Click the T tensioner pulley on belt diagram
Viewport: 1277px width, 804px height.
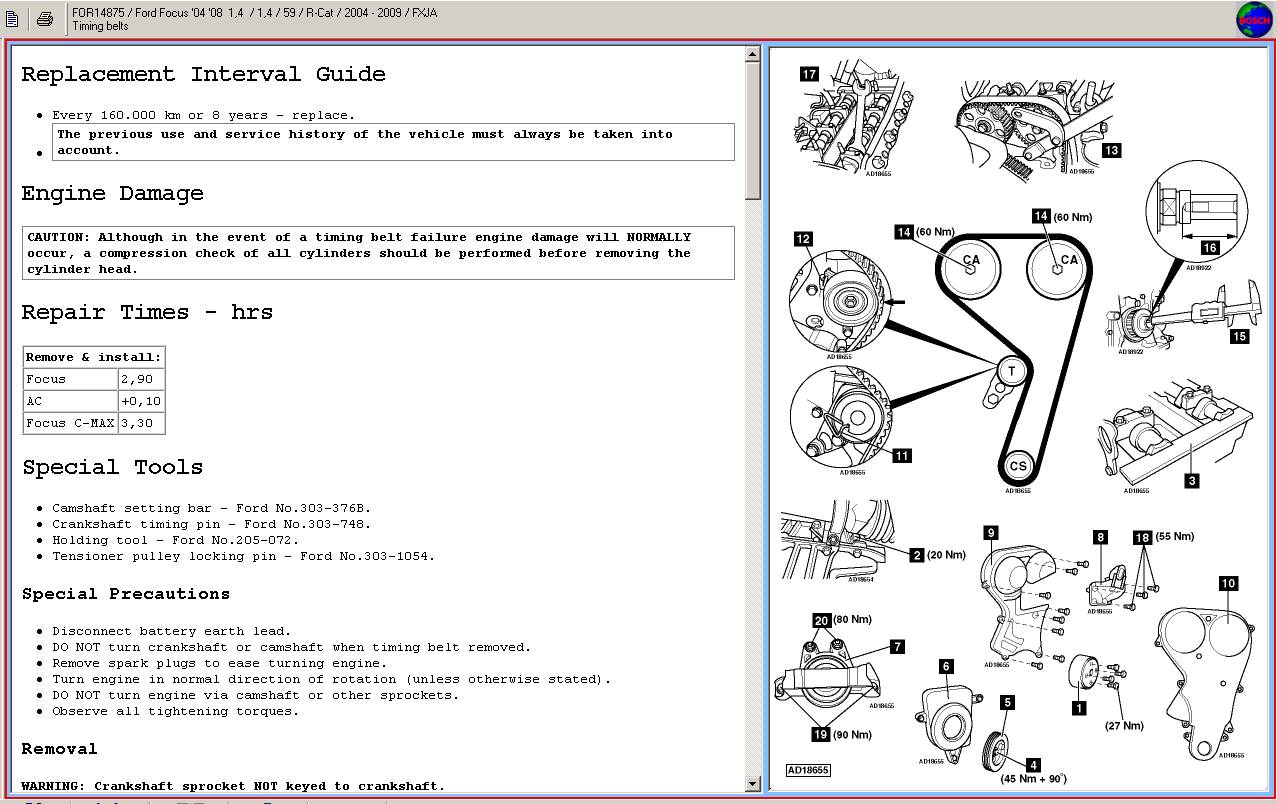tap(1011, 372)
